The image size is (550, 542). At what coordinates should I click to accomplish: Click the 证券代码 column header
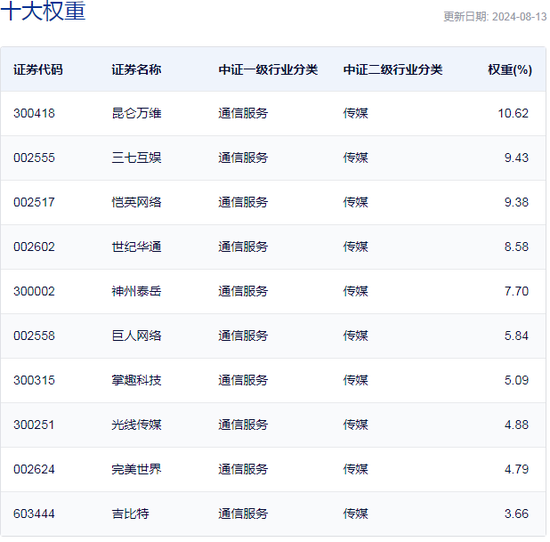coord(38,69)
